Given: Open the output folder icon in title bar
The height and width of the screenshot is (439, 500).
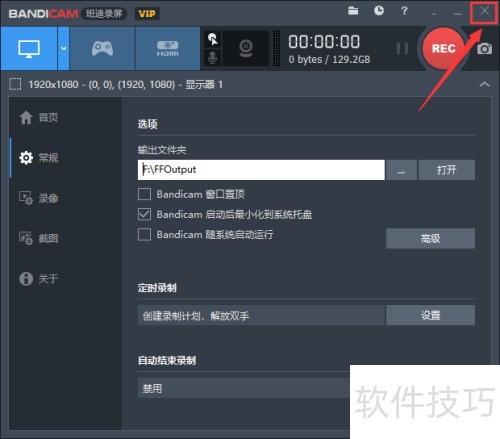Looking at the screenshot, I should 353,11.
